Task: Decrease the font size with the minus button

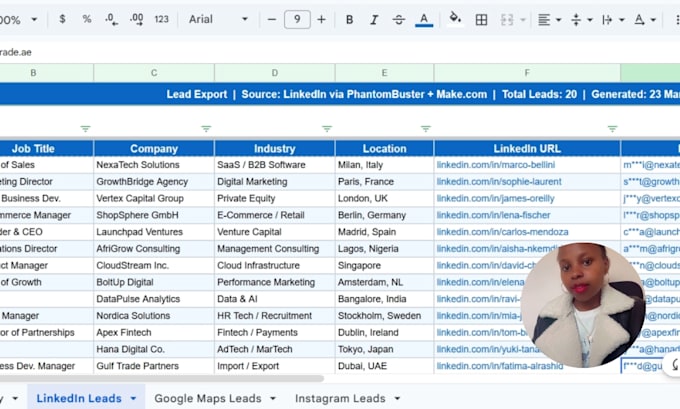Action: coord(272,20)
